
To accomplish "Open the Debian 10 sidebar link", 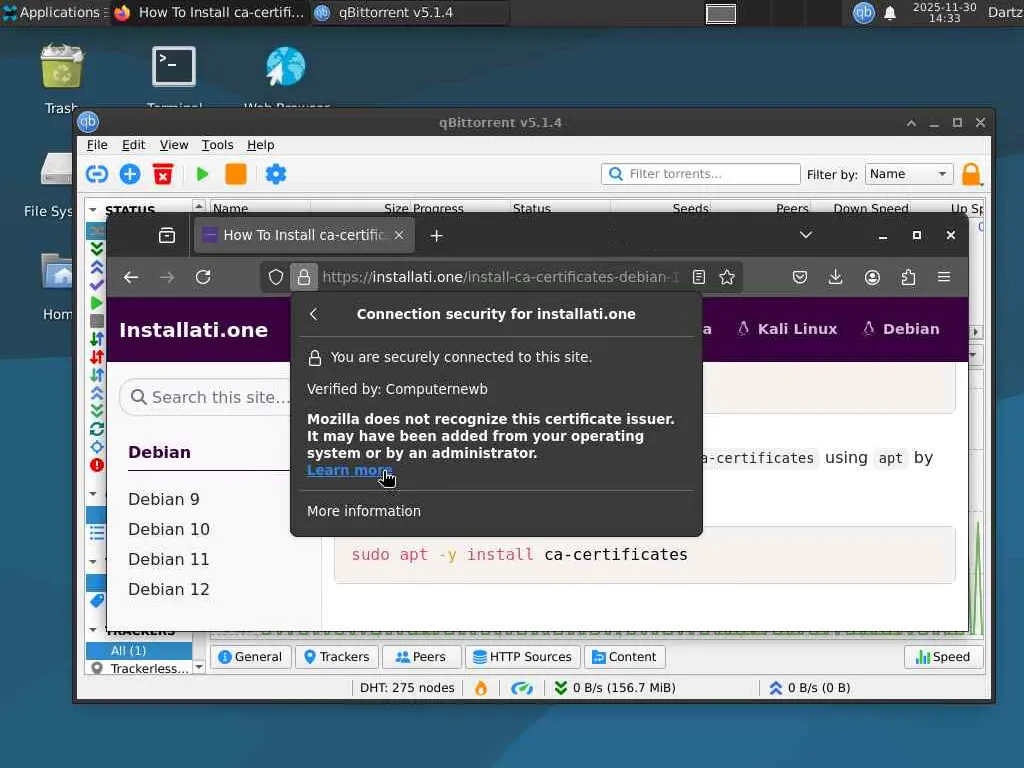I will (168, 530).
